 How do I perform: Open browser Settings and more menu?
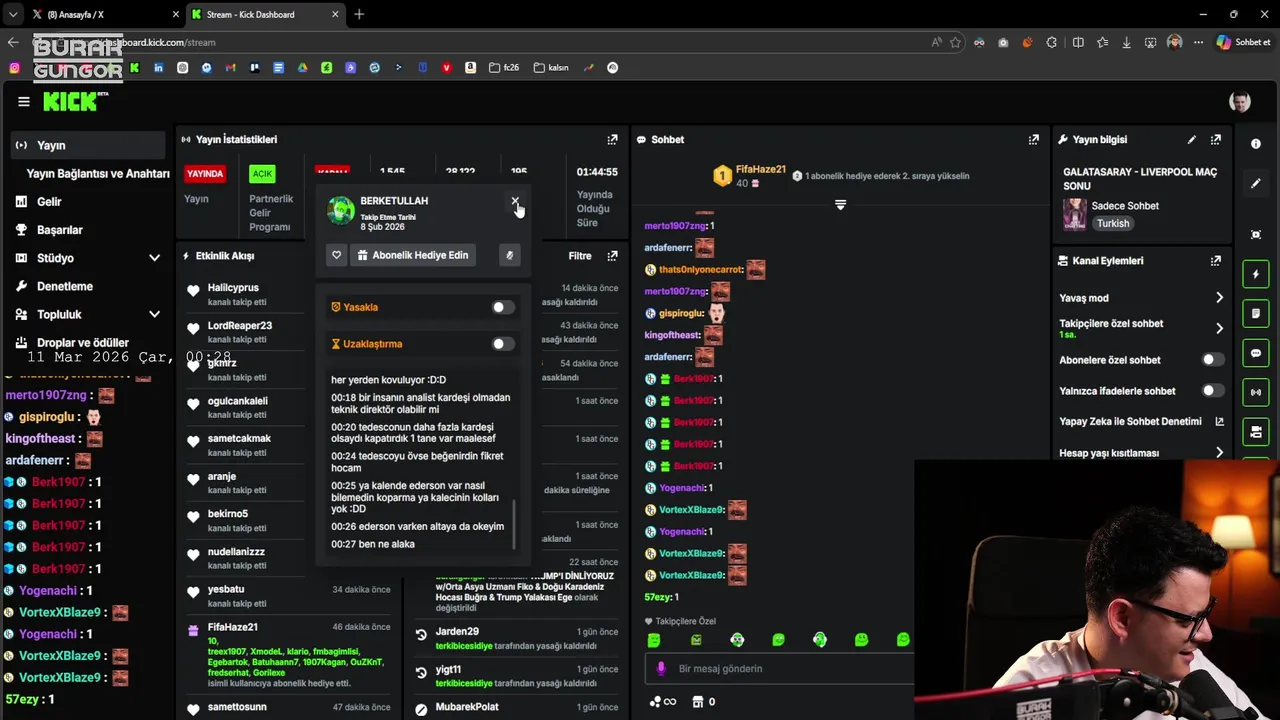coord(1198,42)
